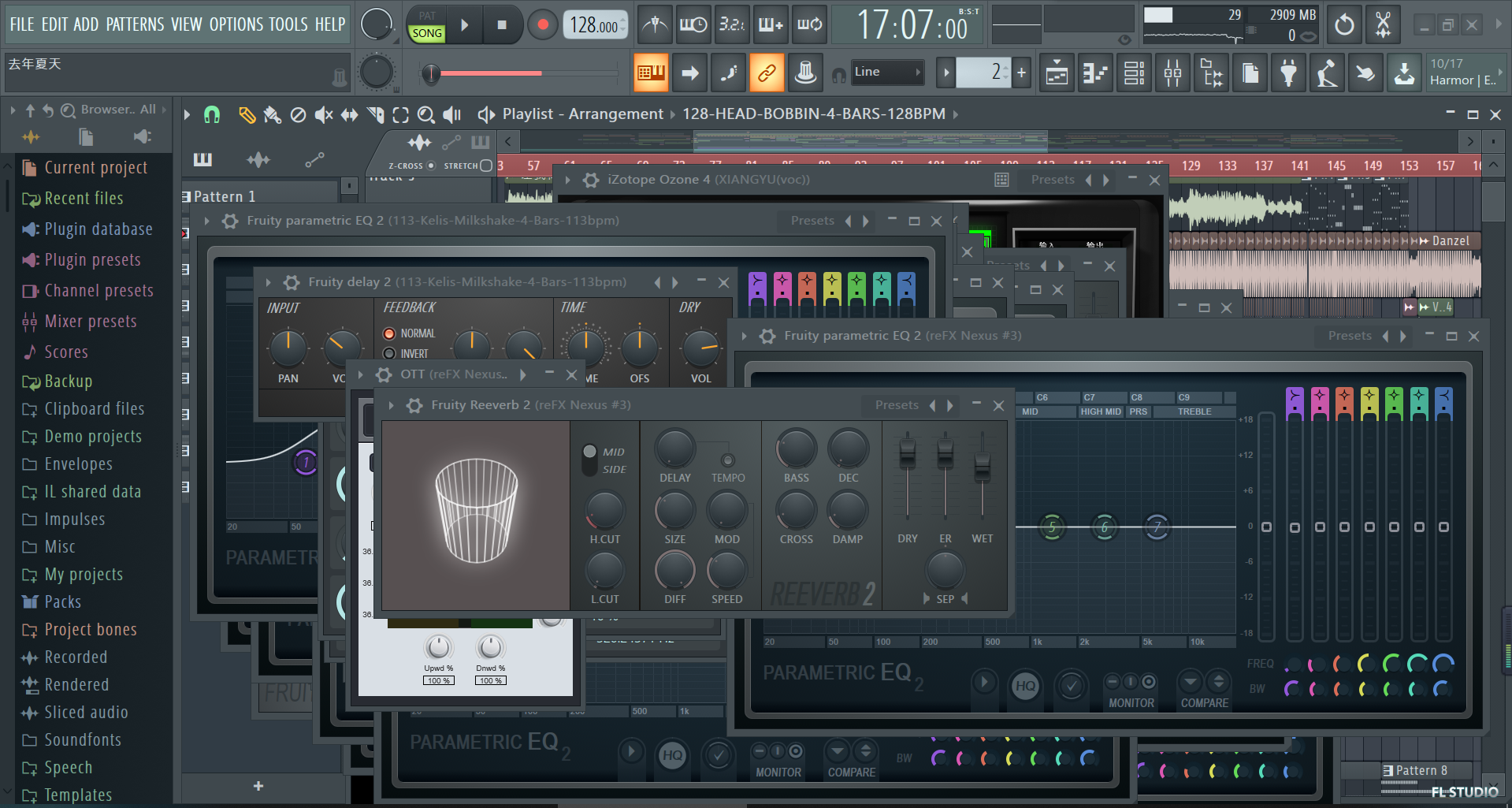Expand Fruity Reeverb 2 window menu arrow

tap(391, 405)
